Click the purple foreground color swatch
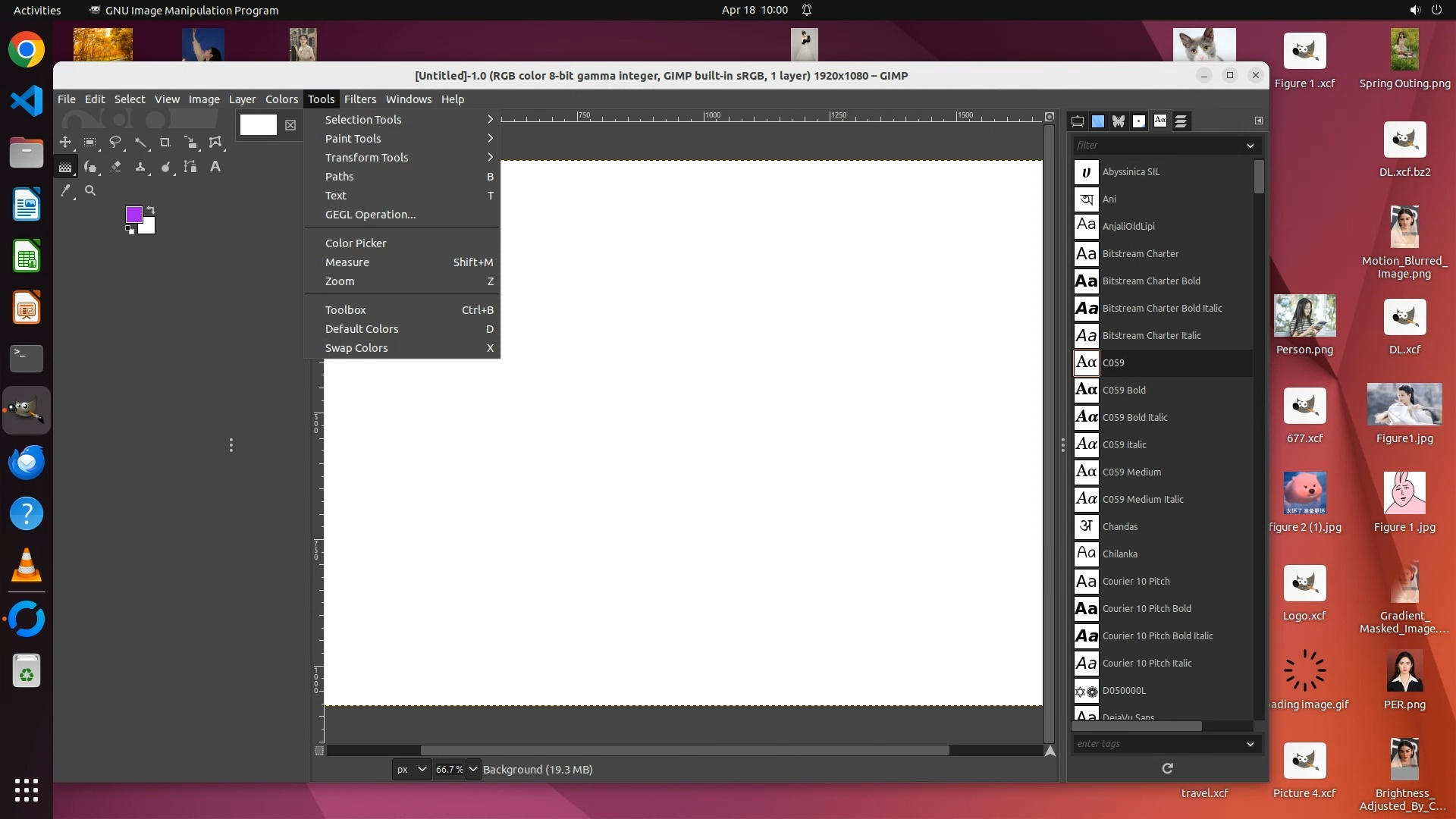This screenshot has height=819, width=1456. coord(133,215)
